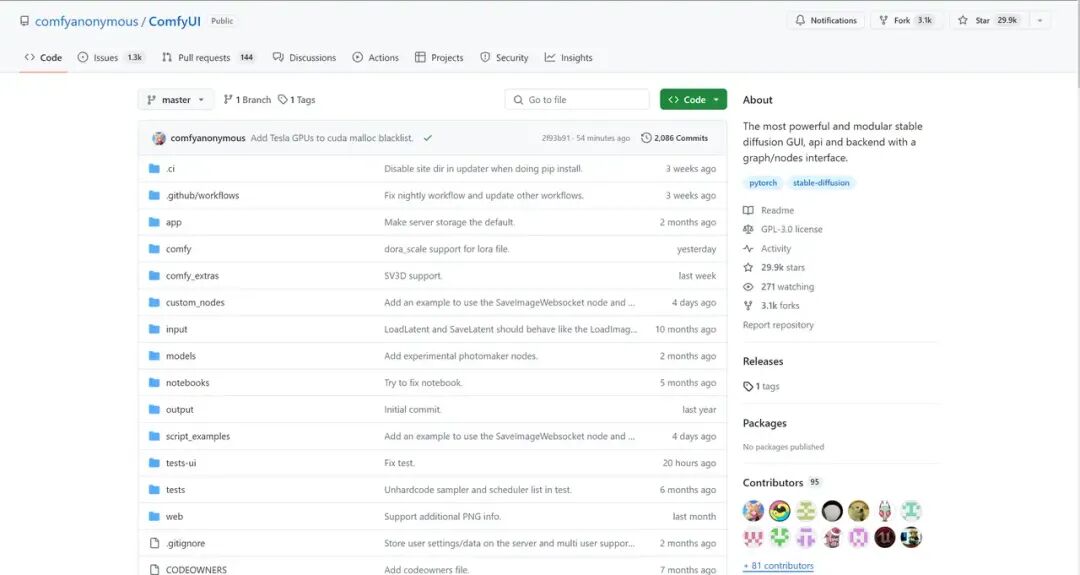View the 1 Branch link
1080x575 pixels.
(x=247, y=100)
